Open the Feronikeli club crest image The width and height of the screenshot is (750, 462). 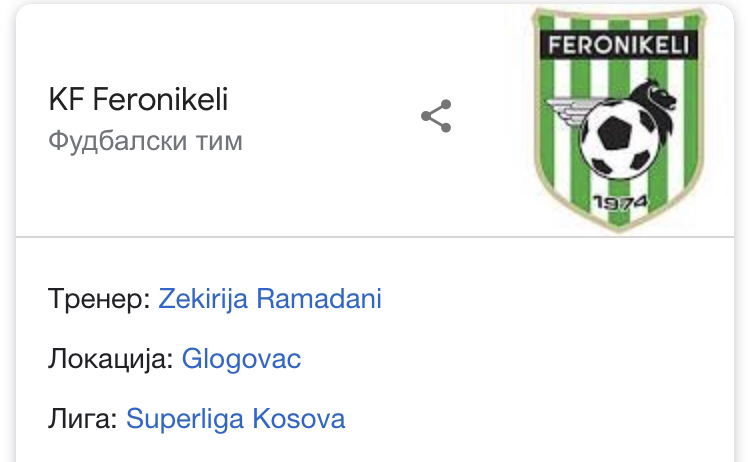pyautogui.click(x=619, y=119)
